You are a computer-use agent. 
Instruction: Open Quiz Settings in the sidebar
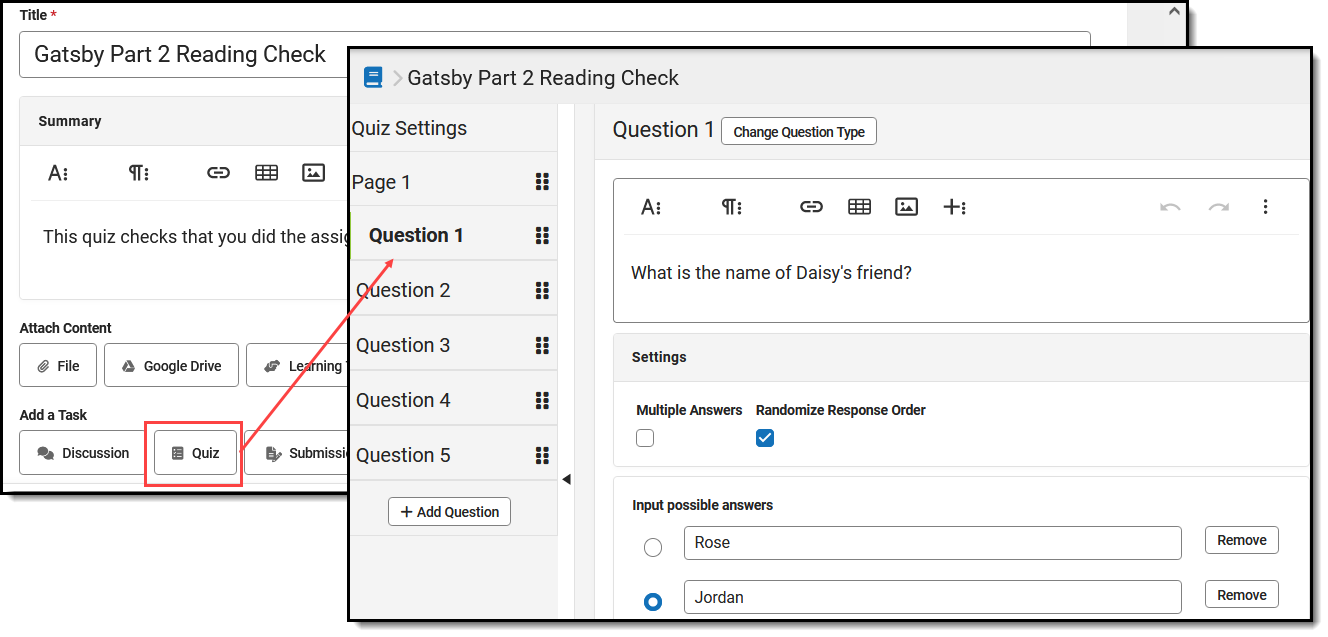410,128
